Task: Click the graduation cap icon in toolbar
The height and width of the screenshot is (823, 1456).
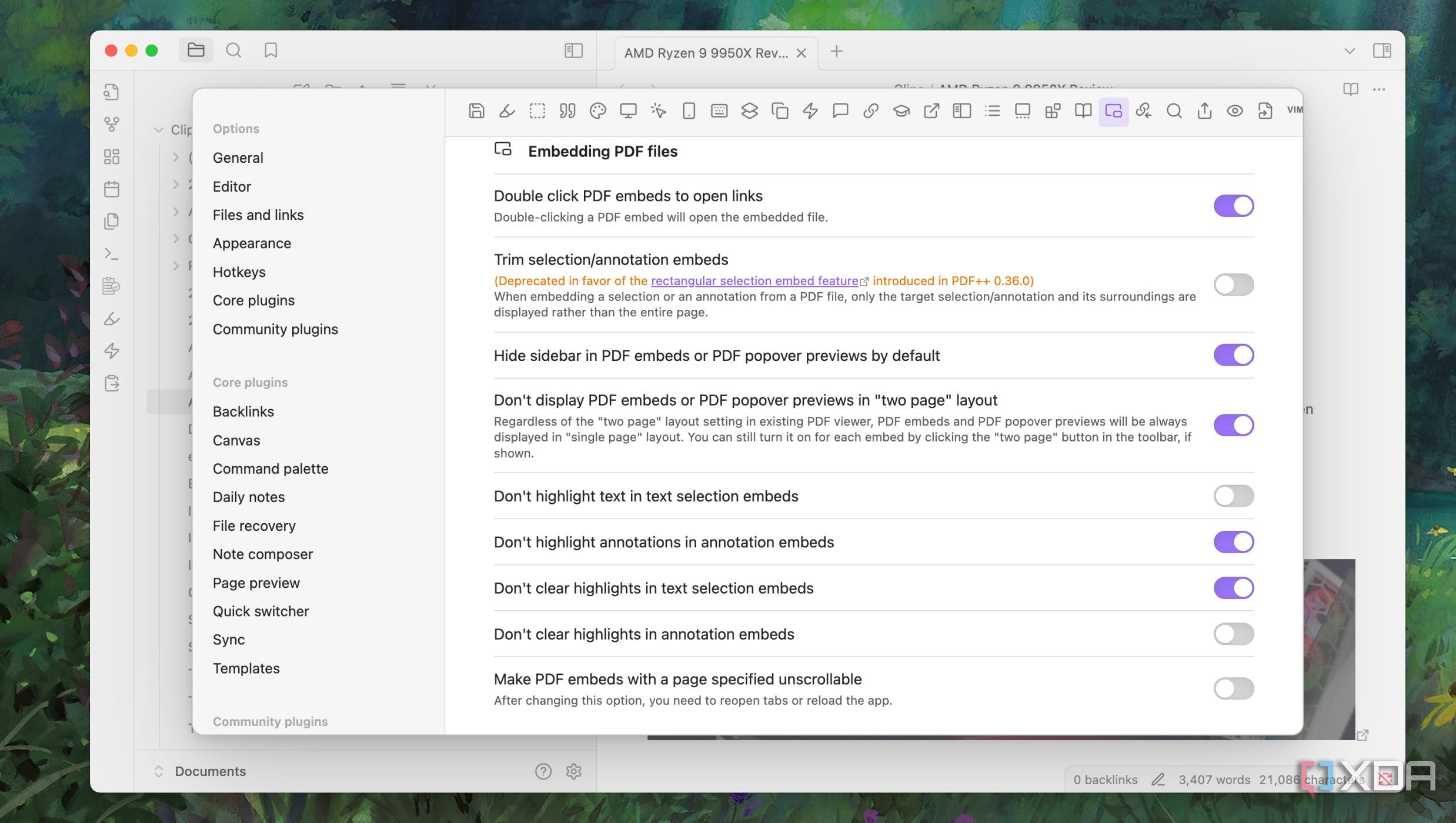Action: point(901,111)
